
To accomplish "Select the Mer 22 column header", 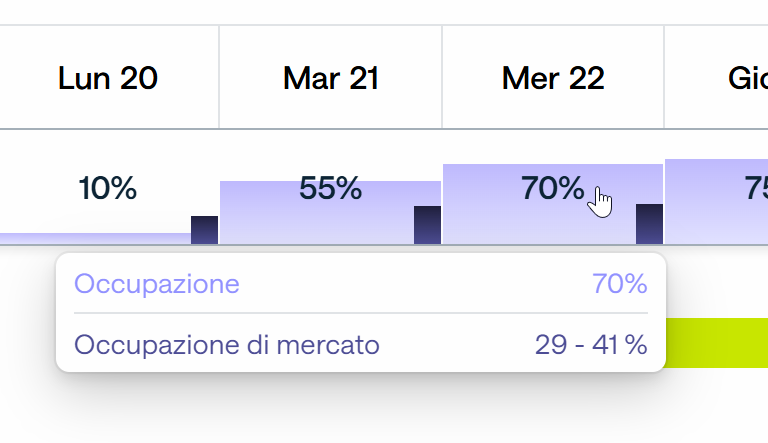I will point(553,77).
